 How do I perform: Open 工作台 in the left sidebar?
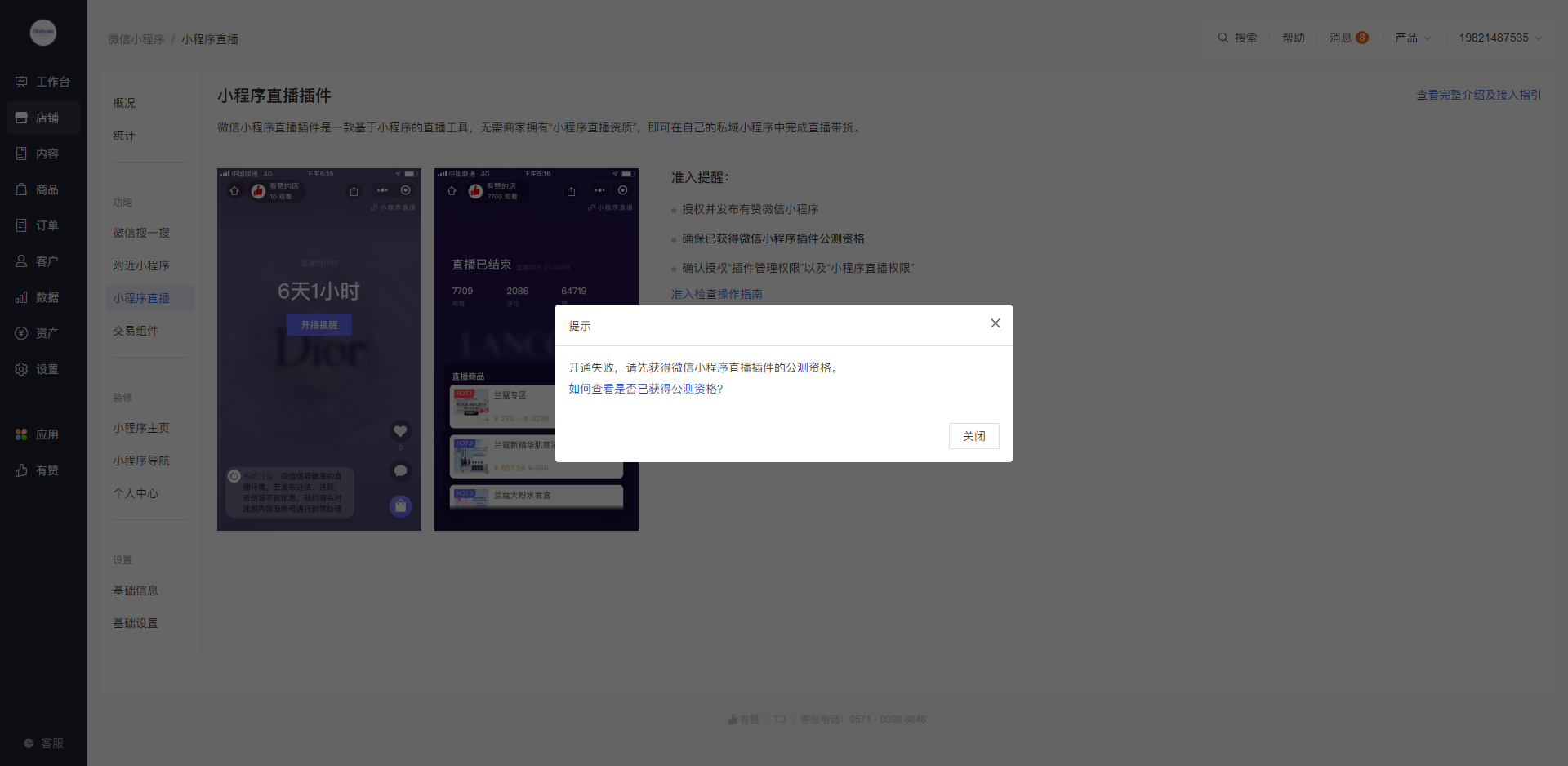(43, 82)
